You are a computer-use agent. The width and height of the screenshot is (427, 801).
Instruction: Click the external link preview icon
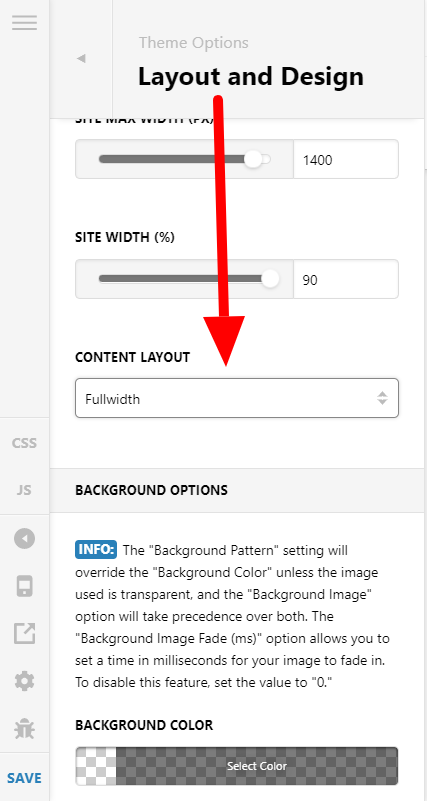[25, 633]
